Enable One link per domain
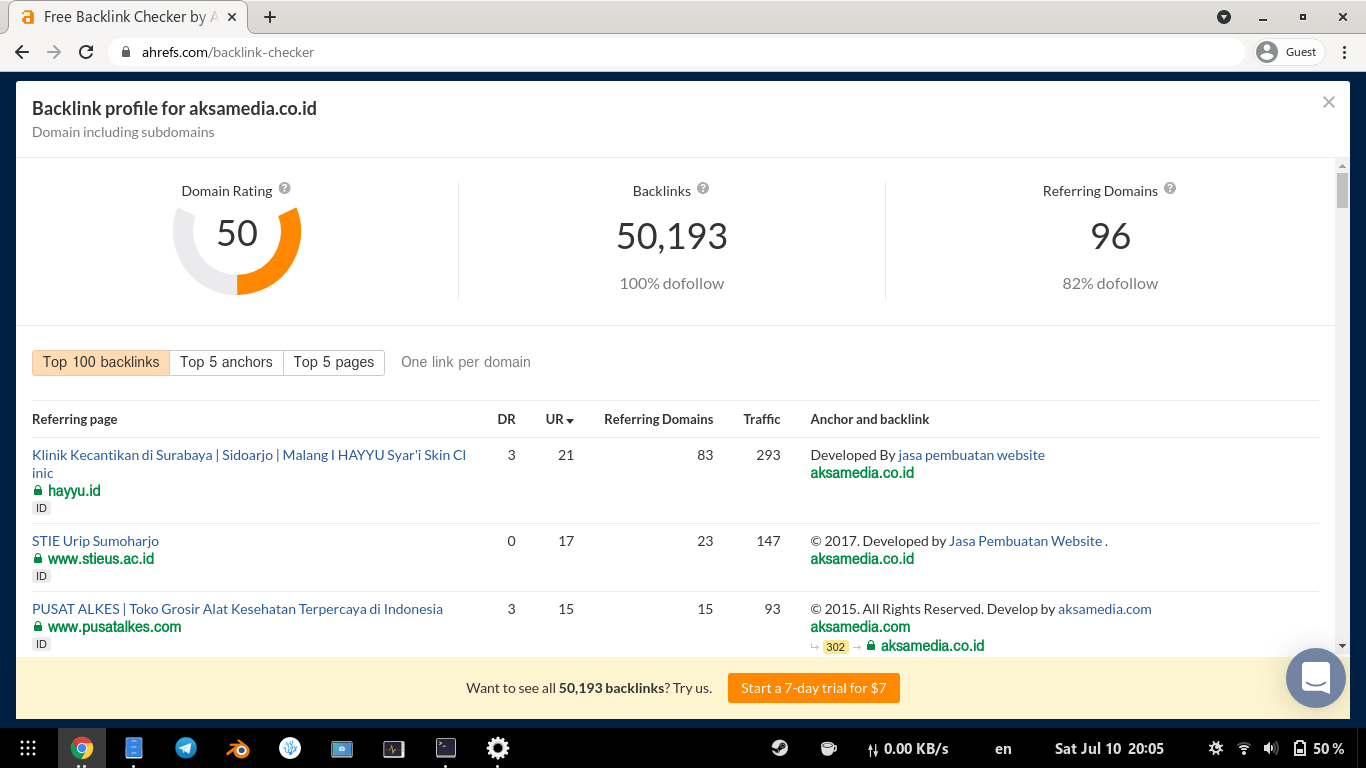The width and height of the screenshot is (1366, 768). click(465, 362)
